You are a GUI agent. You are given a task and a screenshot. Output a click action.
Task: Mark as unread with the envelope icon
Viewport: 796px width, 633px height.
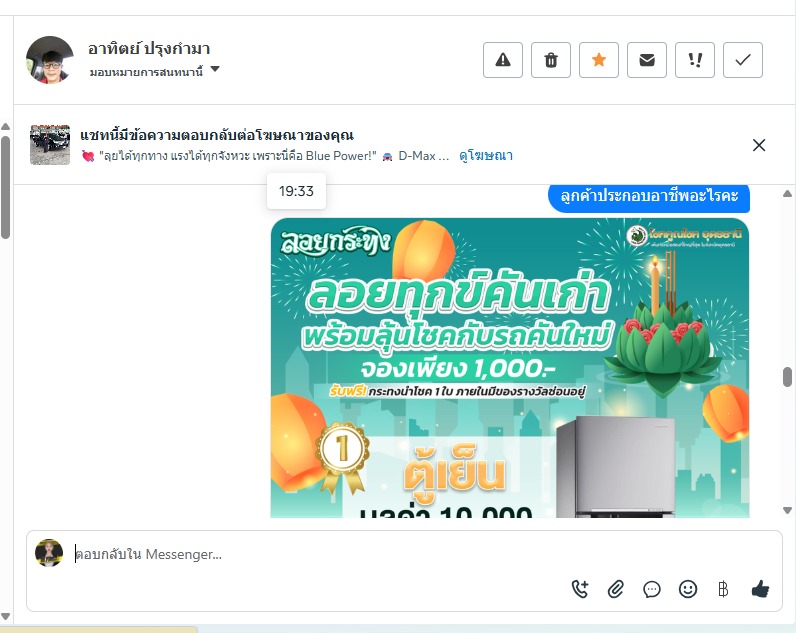[647, 60]
